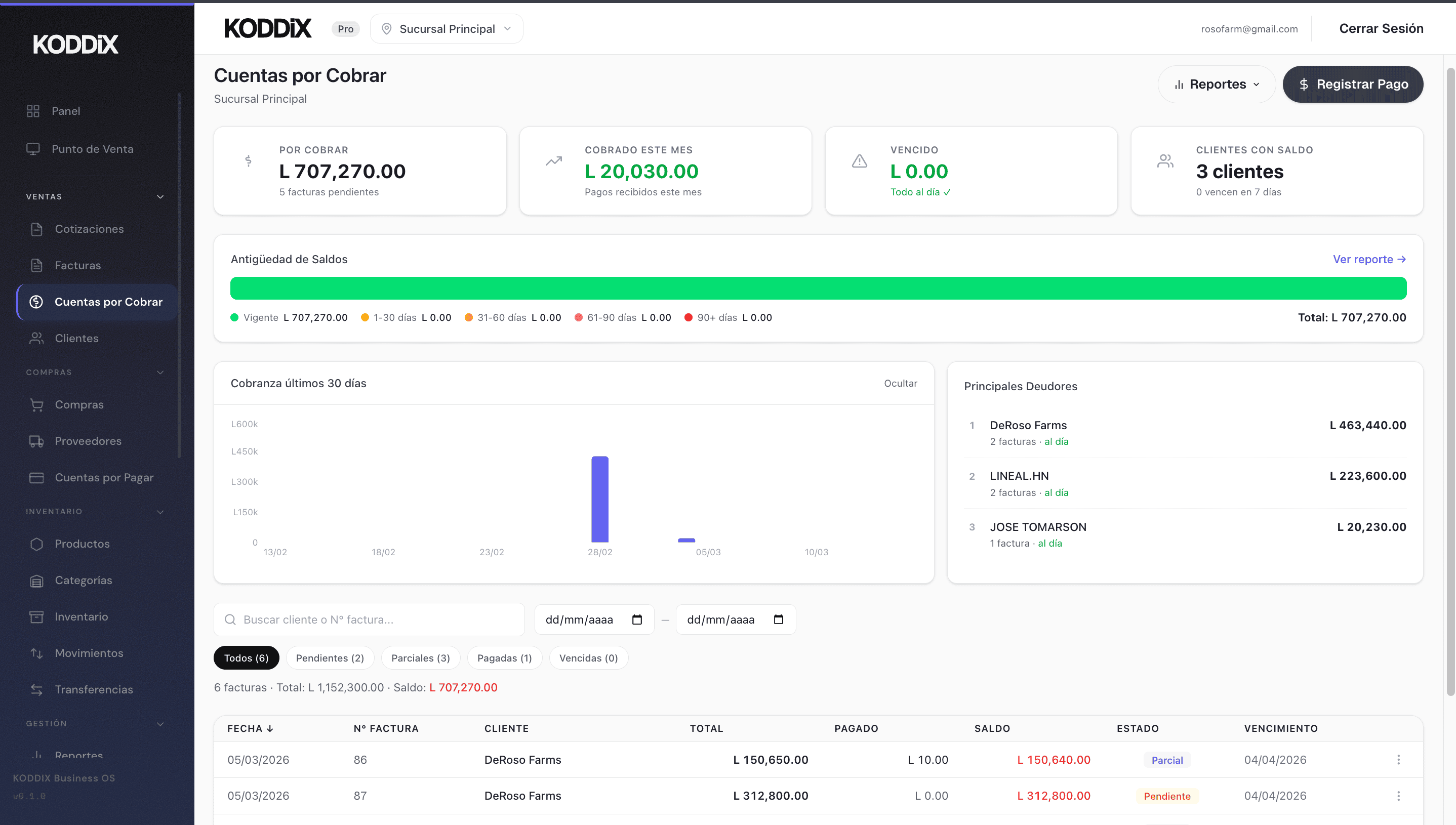The width and height of the screenshot is (1456, 825).
Task: Open the Ver reporte link
Action: [1369, 259]
